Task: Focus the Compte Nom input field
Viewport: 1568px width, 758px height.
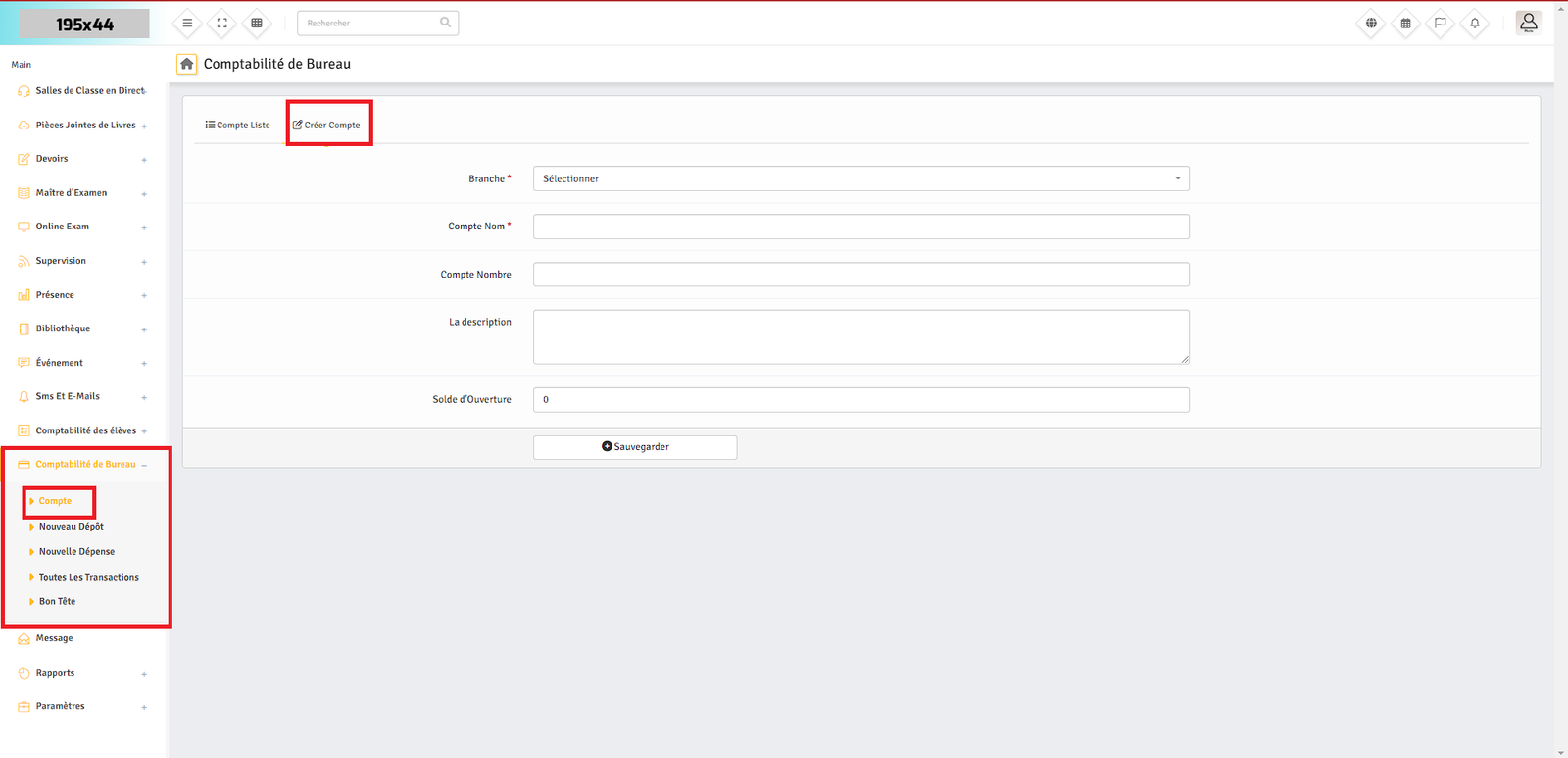Action: [860, 227]
